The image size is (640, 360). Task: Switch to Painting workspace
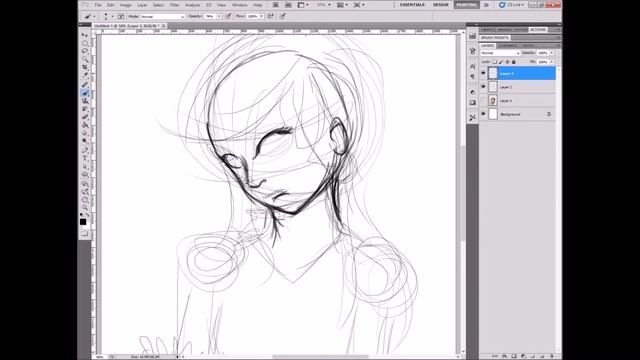[x=467, y=5]
